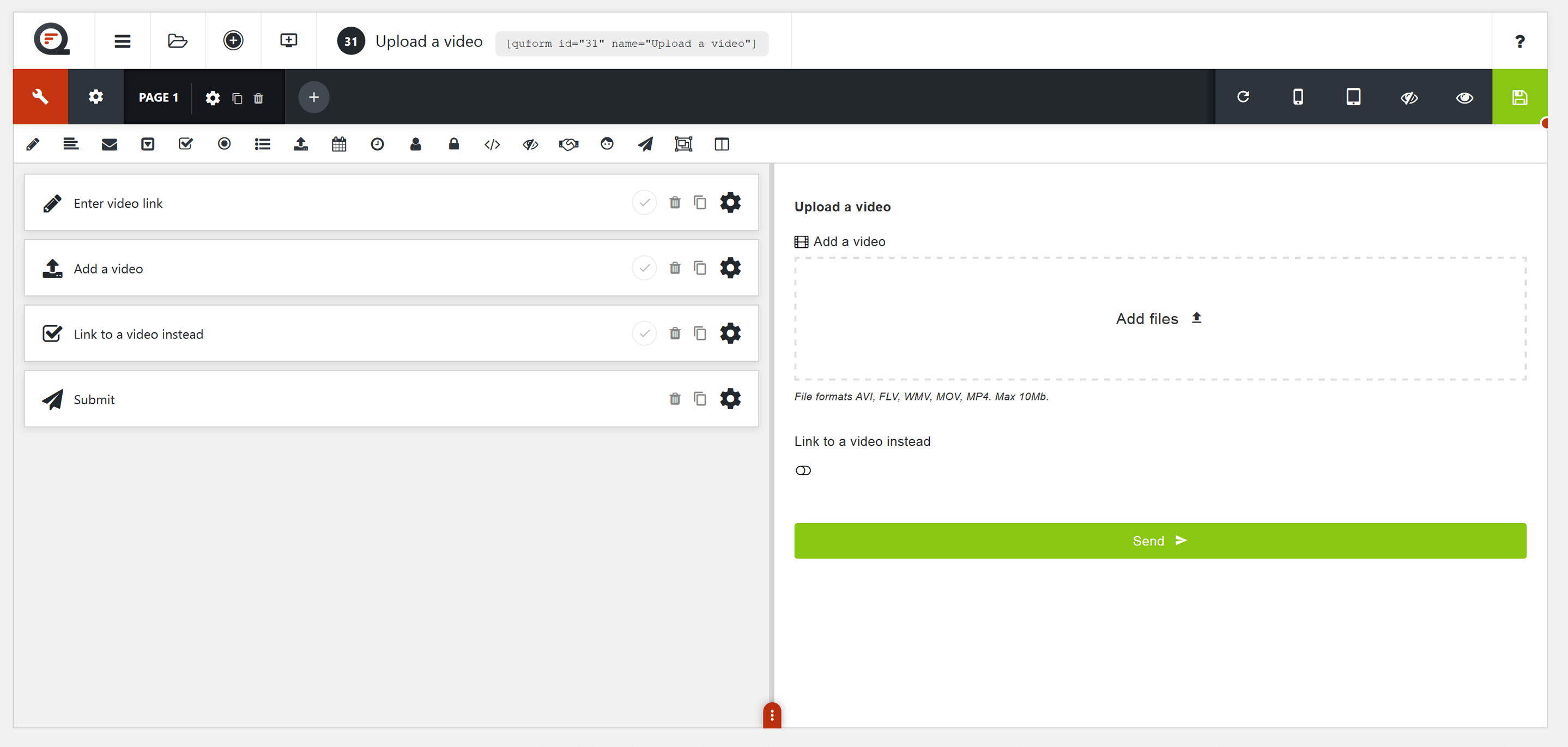Toggle the hidden preview eye-slash icon
Viewport: 1568px width, 747px height.
[x=1409, y=97]
